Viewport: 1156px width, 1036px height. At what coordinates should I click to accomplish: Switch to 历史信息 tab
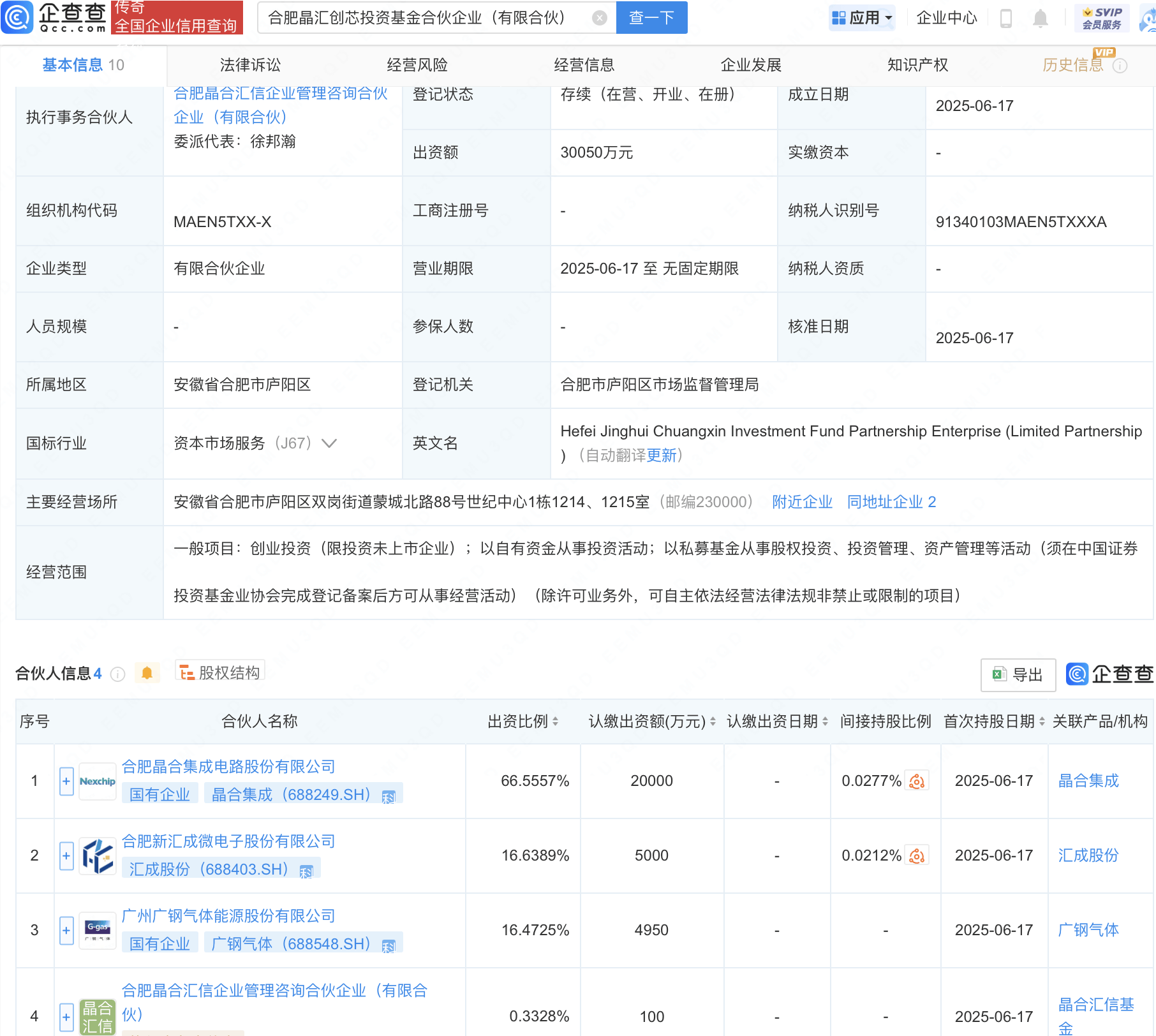pyautogui.click(x=1073, y=65)
